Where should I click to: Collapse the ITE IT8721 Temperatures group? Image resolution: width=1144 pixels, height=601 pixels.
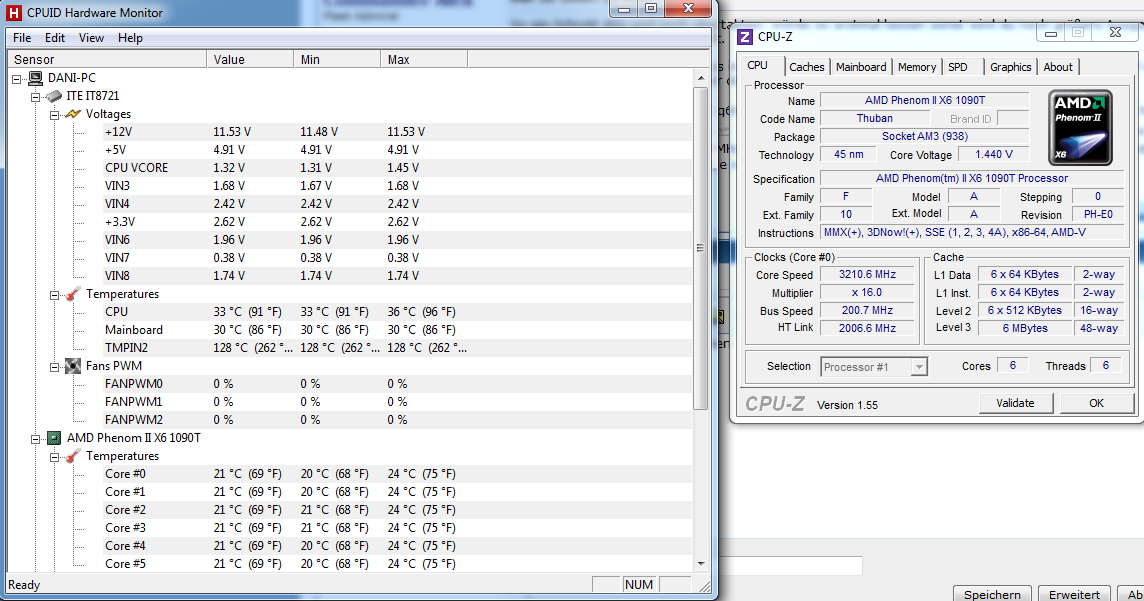click(x=54, y=295)
